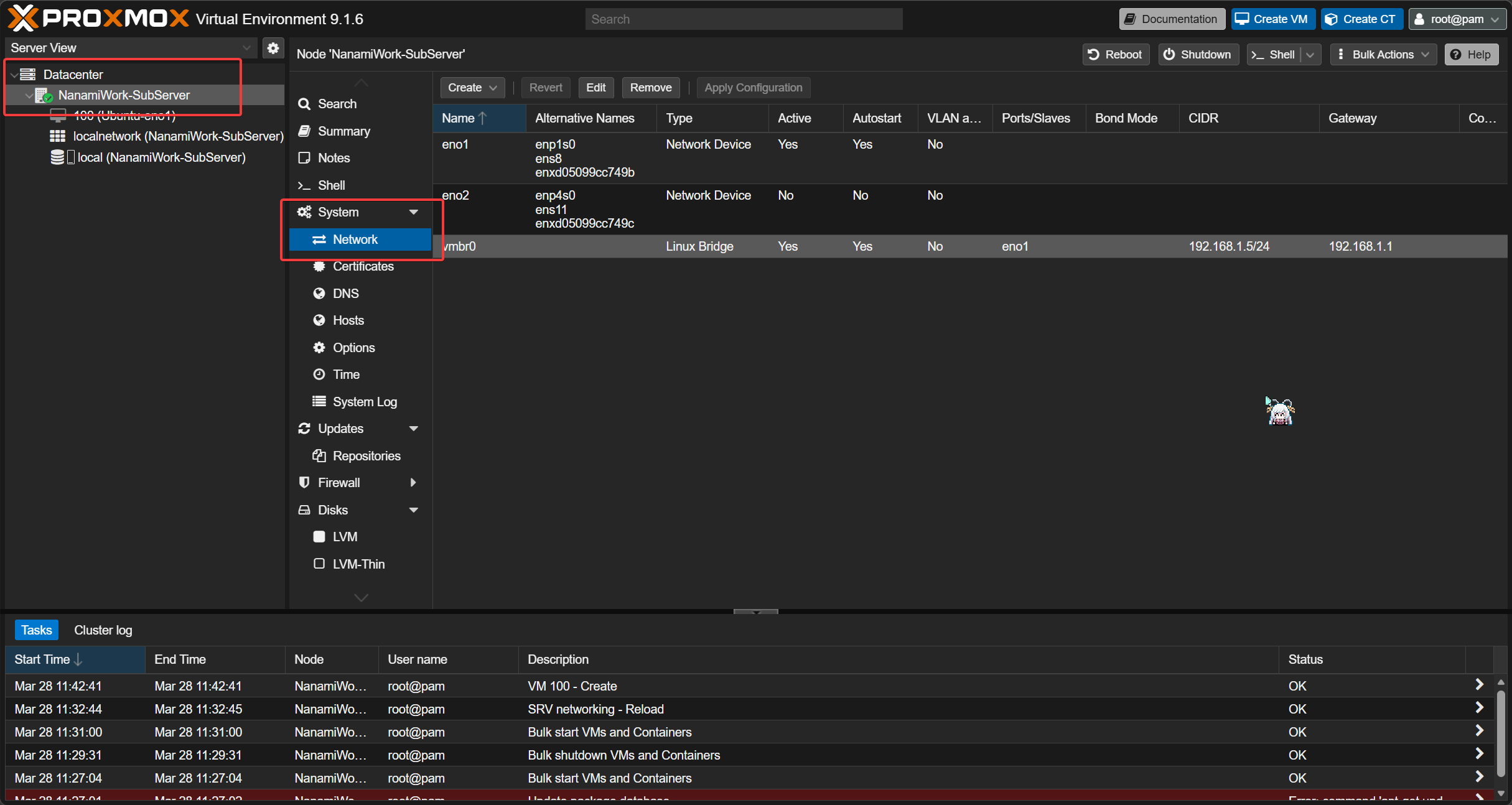The width and height of the screenshot is (1512, 805).
Task: Click the global Search input field
Action: pyautogui.click(x=744, y=19)
